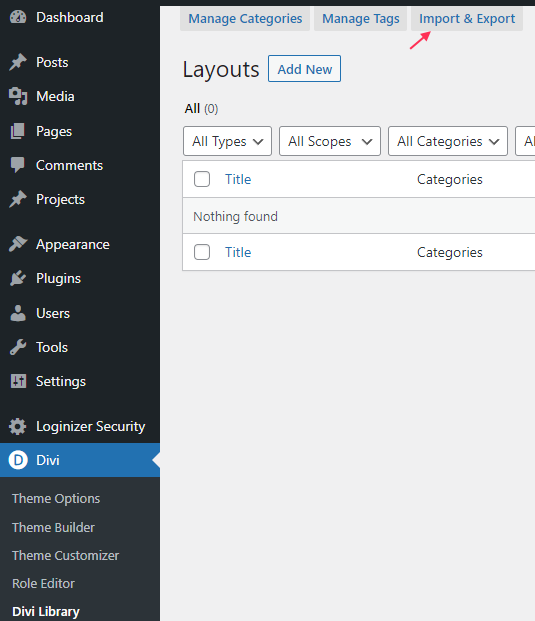Click the Pages stacked-sheets icon
535x621 pixels.
(18, 131)
